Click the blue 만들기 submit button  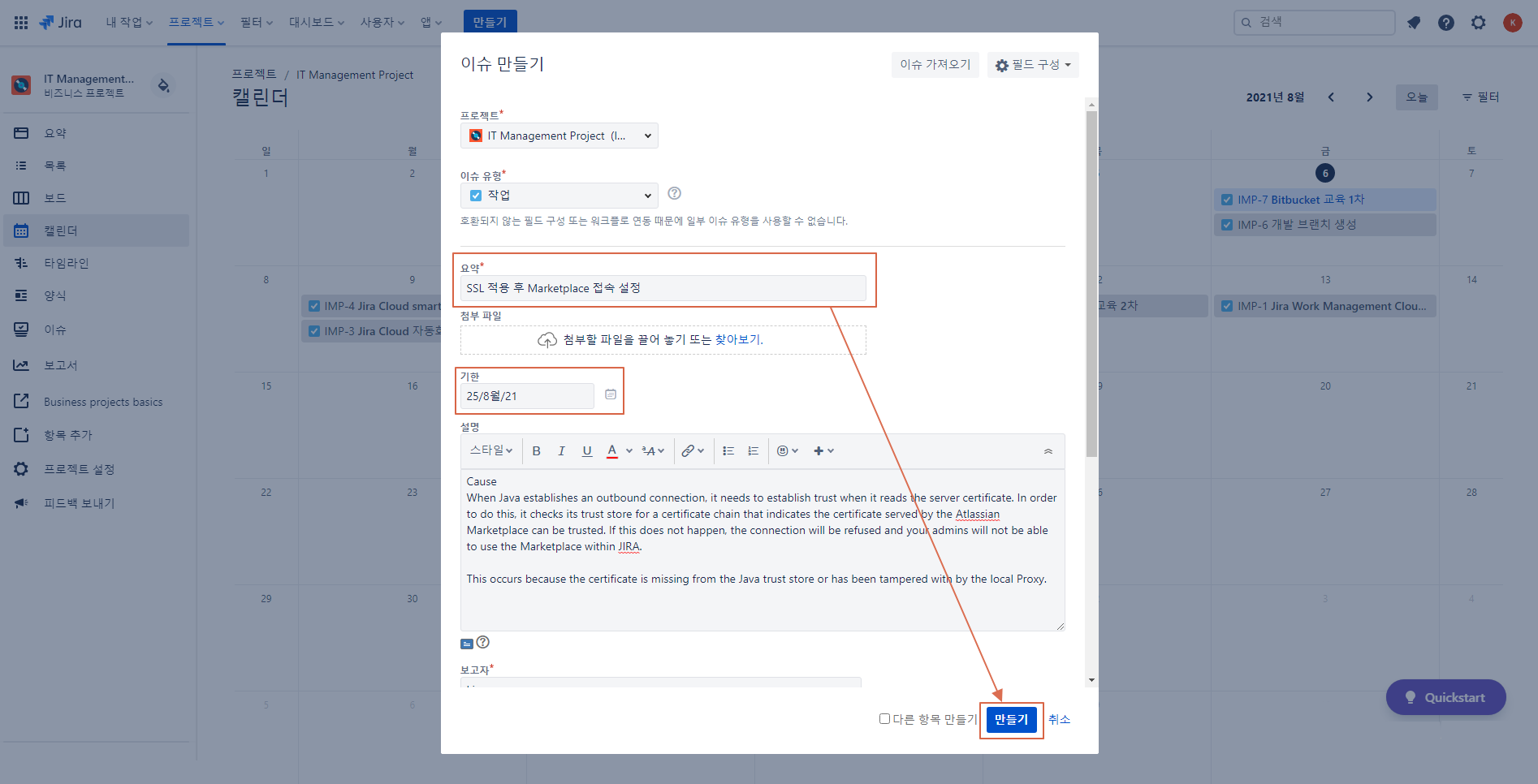pyautogui.click(x=1011, y=719)
